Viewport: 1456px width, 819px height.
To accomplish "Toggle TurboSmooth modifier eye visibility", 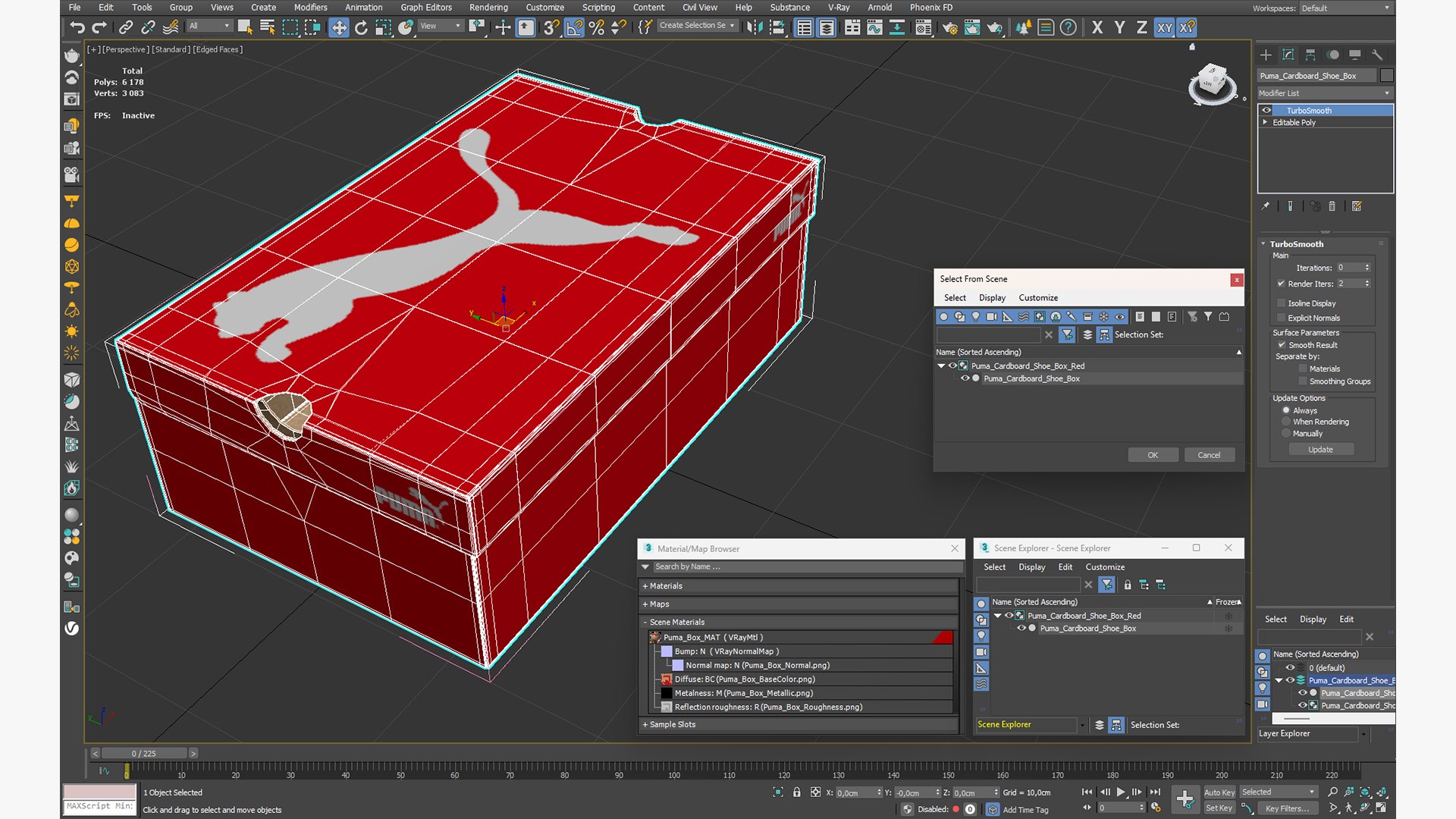I will (x=1266, y=111).
